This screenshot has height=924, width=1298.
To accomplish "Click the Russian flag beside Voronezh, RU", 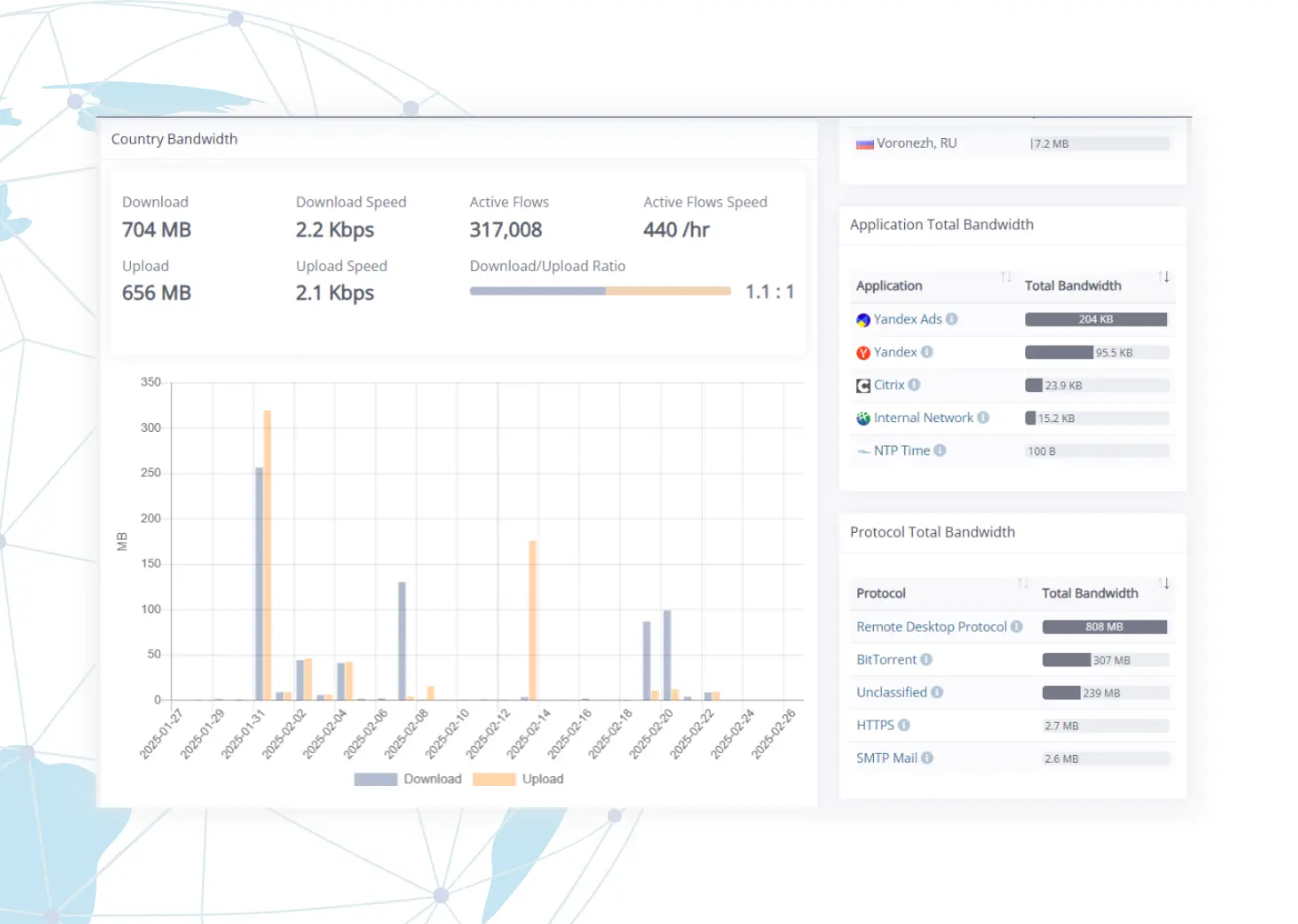I will (x=864, y=143).
